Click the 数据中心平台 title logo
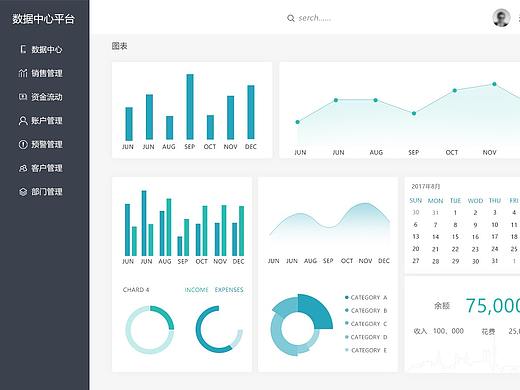This screenshot has width=520, height=390. click(43, 19)
